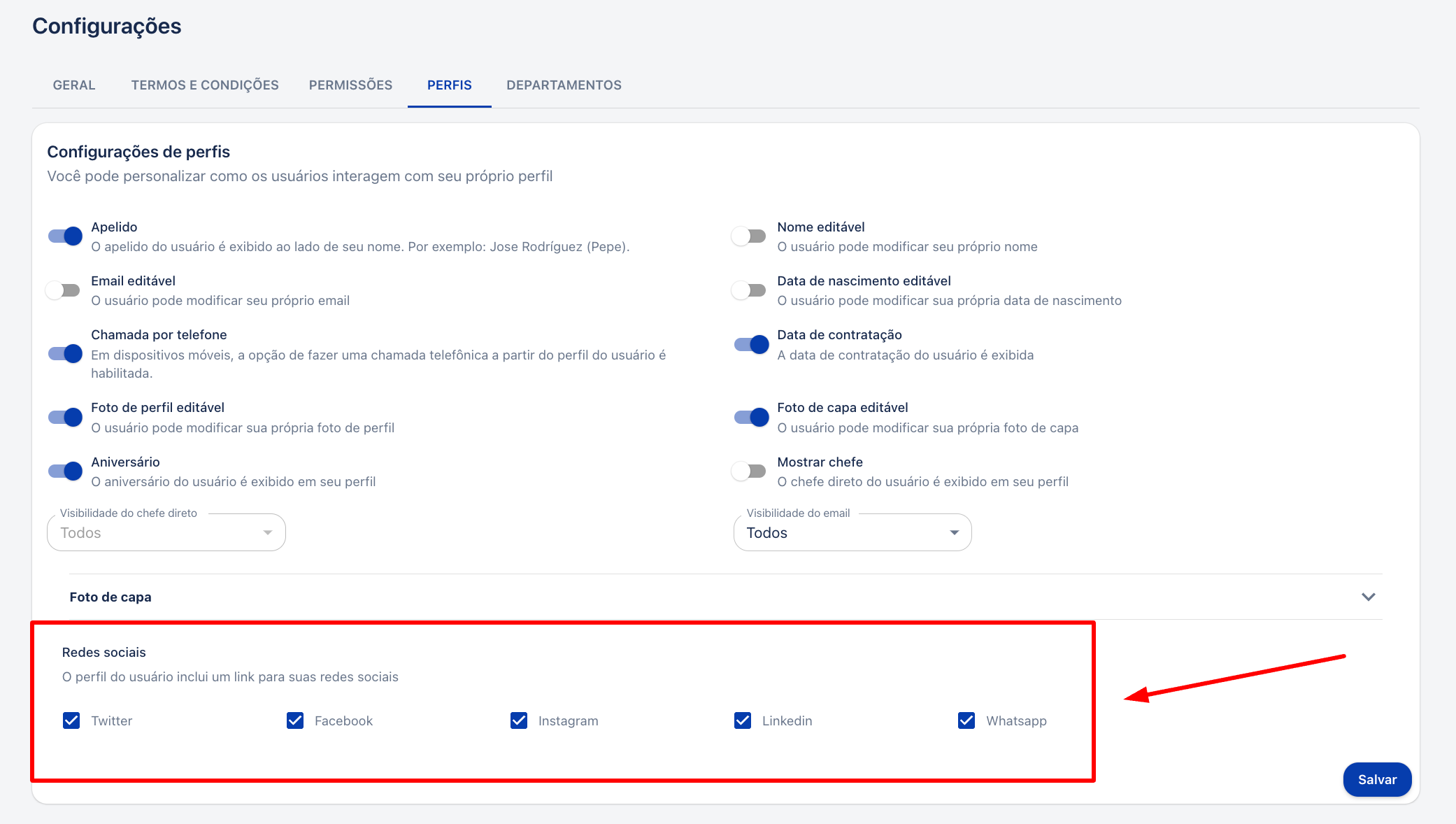
Task: Toggle Foto de perfil editável off
Action: pos(65,418)
